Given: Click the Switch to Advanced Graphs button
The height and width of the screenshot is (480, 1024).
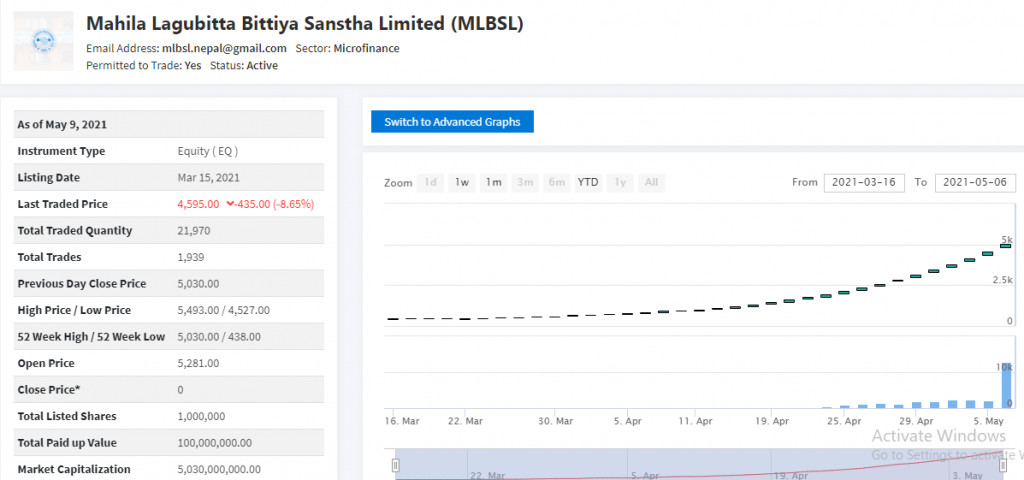Looking at the screenshot, I should tap(452, 121).
